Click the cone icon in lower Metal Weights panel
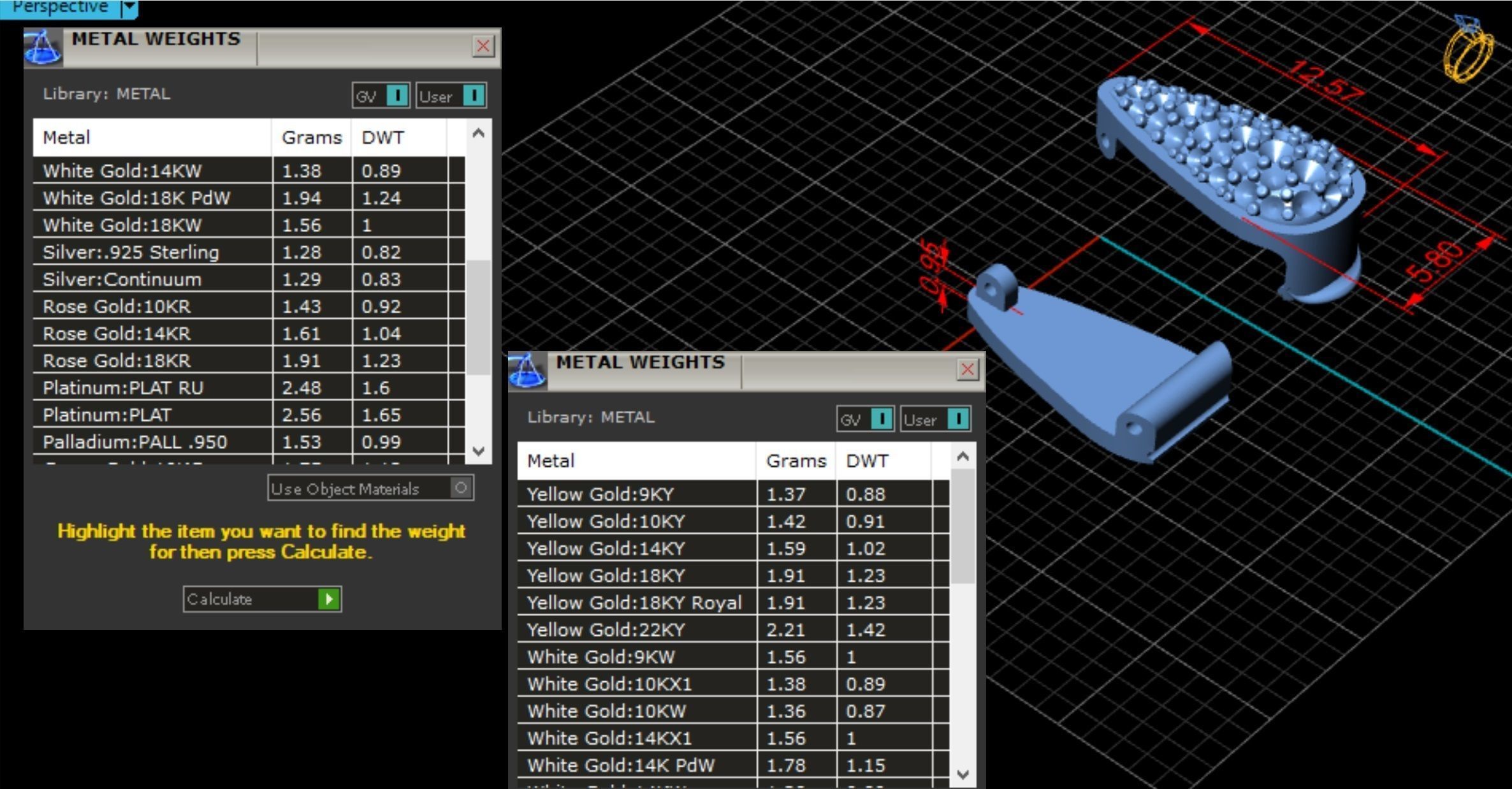The image size is (1512, 789). [x=527, y=371]
